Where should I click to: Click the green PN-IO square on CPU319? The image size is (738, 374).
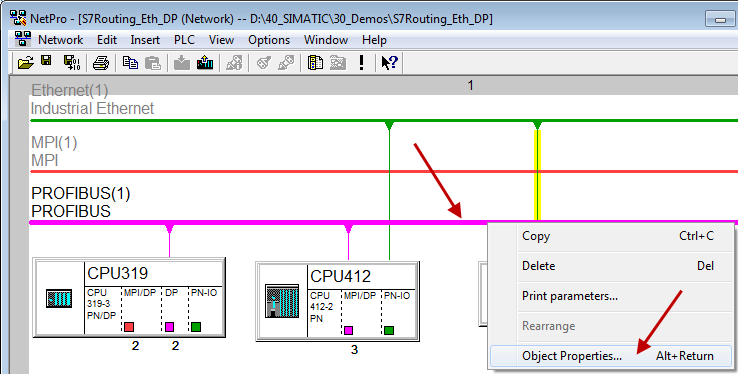(x=196, y=326)
